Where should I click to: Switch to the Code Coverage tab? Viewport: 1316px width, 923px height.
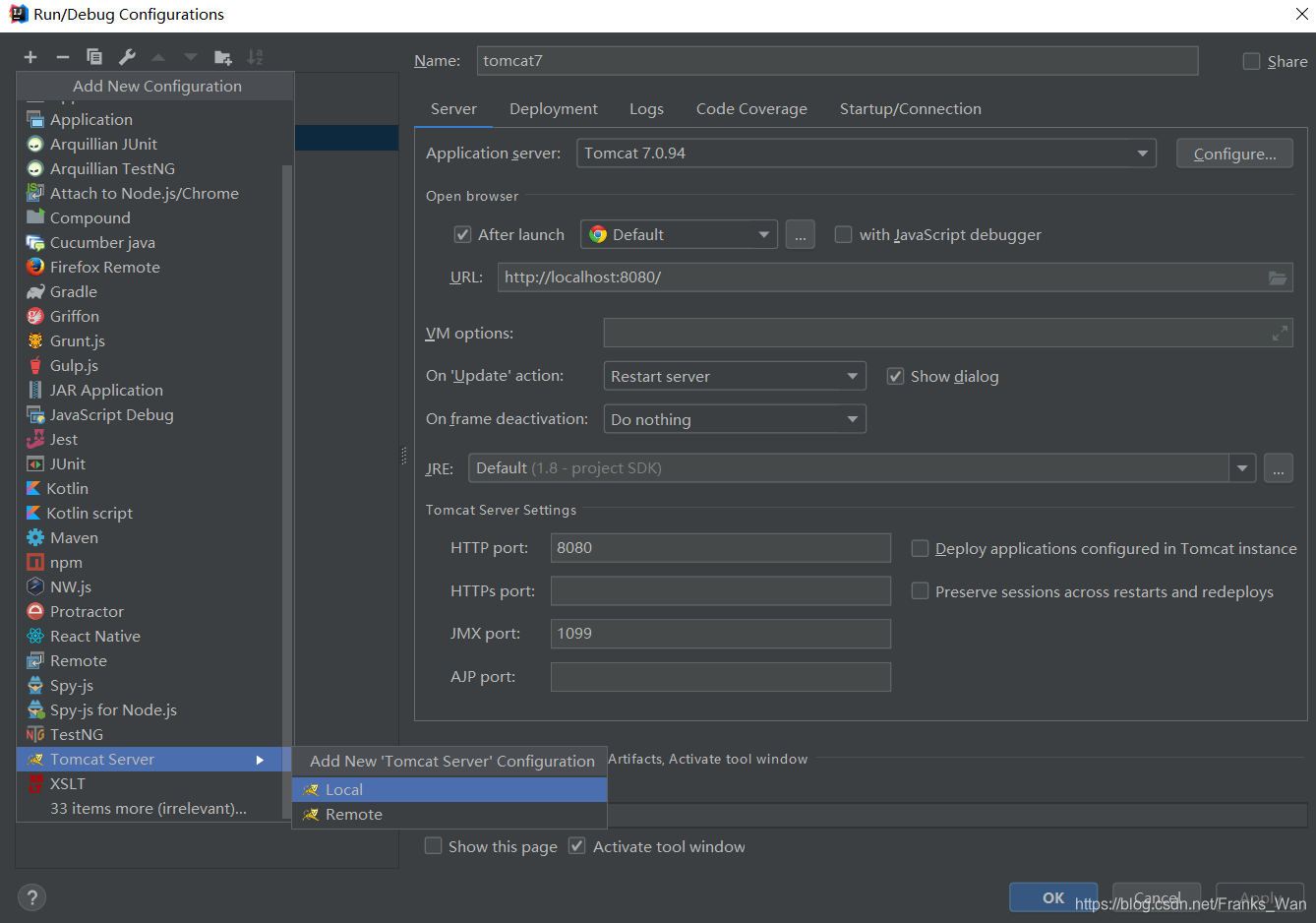pyautogui.click(x=751, y=109)
